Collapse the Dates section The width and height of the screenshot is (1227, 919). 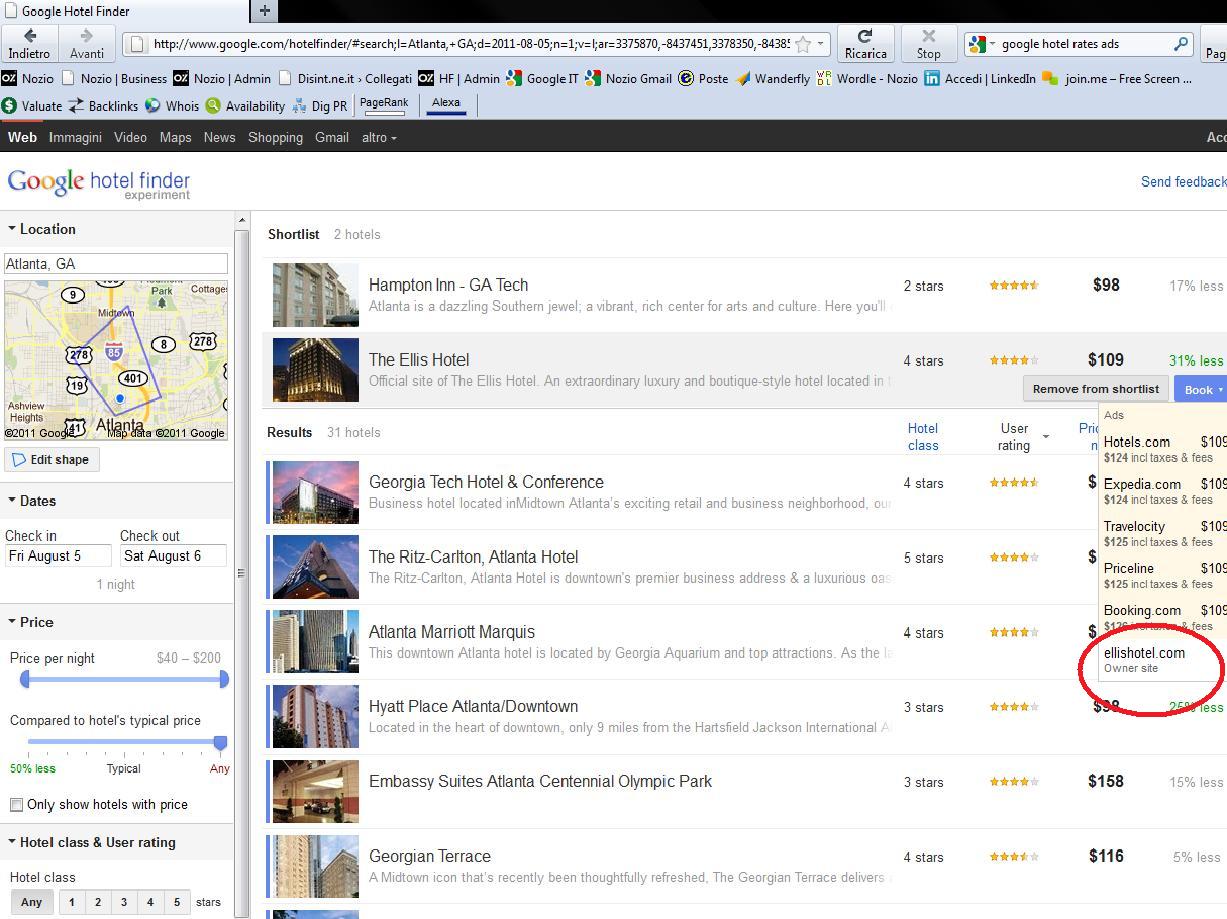(32, 501)
